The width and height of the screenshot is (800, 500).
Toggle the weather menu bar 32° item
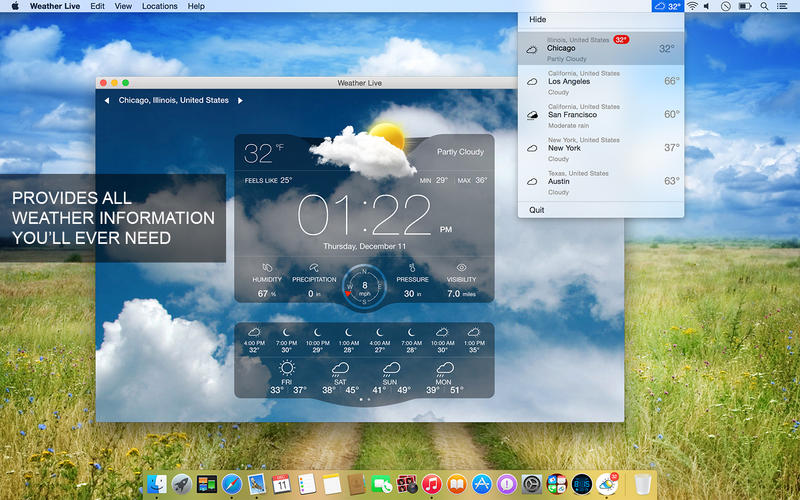667,6
